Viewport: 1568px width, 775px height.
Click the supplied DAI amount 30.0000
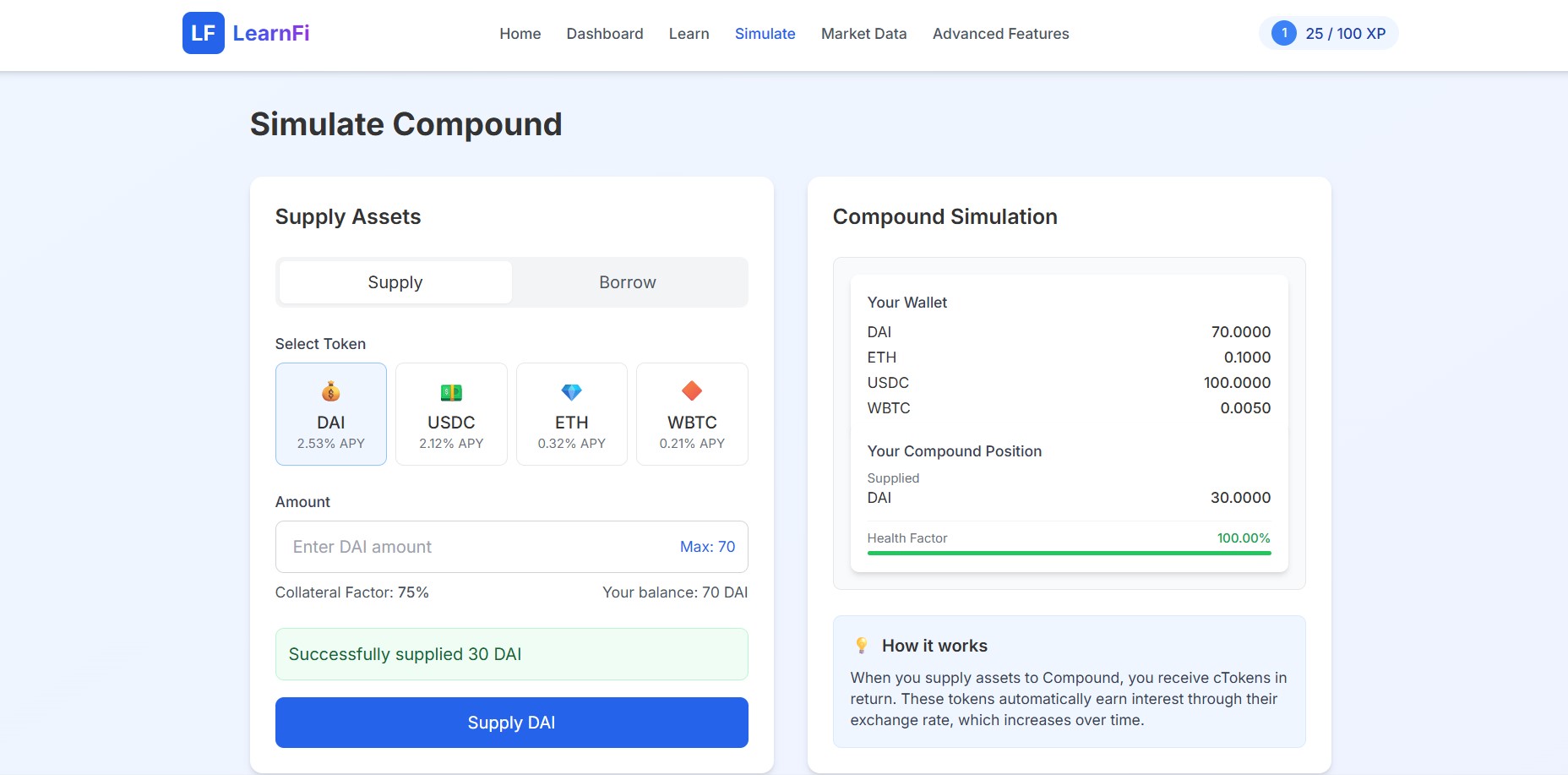(1241, 498)
